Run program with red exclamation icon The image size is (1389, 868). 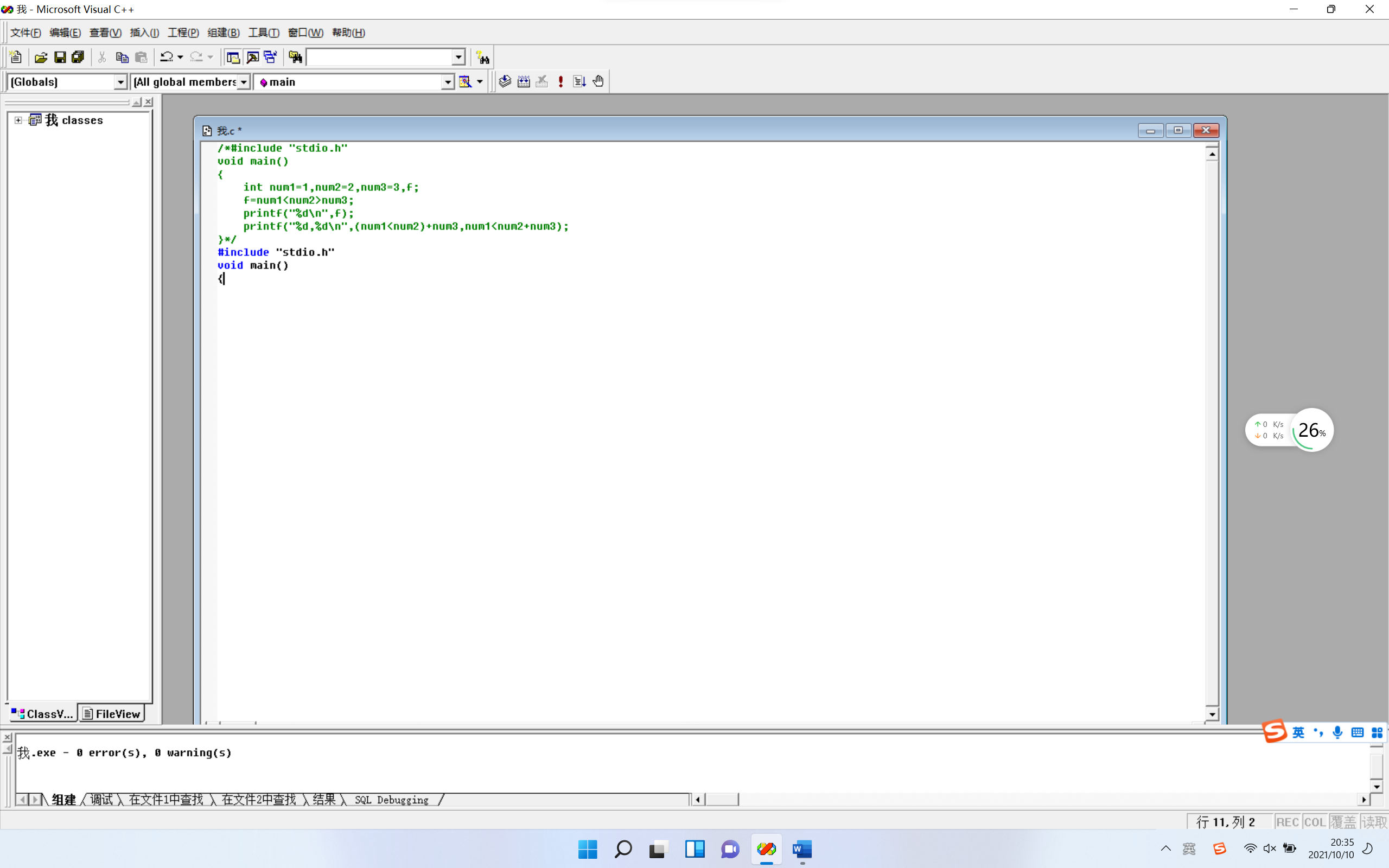(x=561, y=81)
